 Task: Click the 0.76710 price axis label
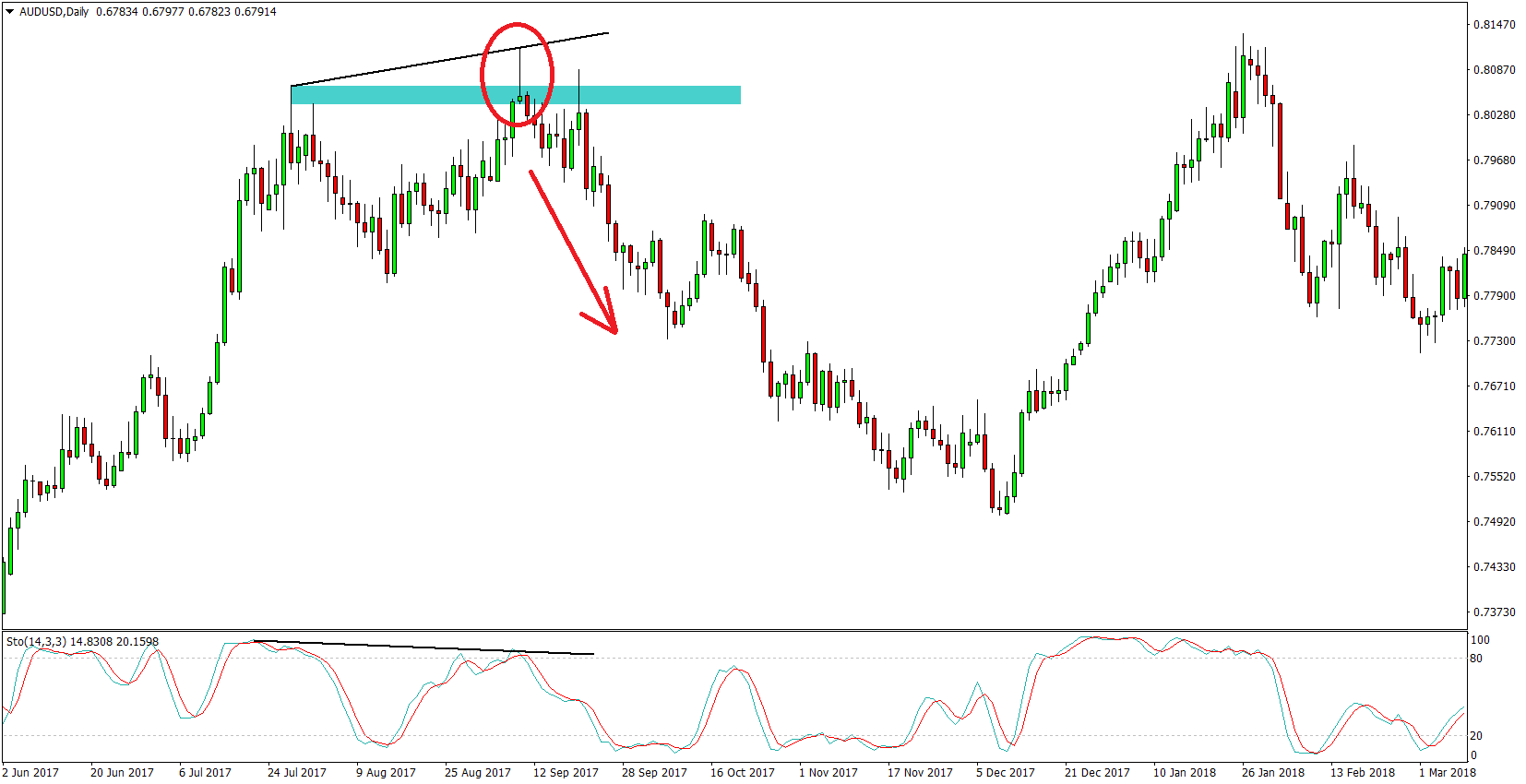pyautogui.click(x=1494, y=386)
